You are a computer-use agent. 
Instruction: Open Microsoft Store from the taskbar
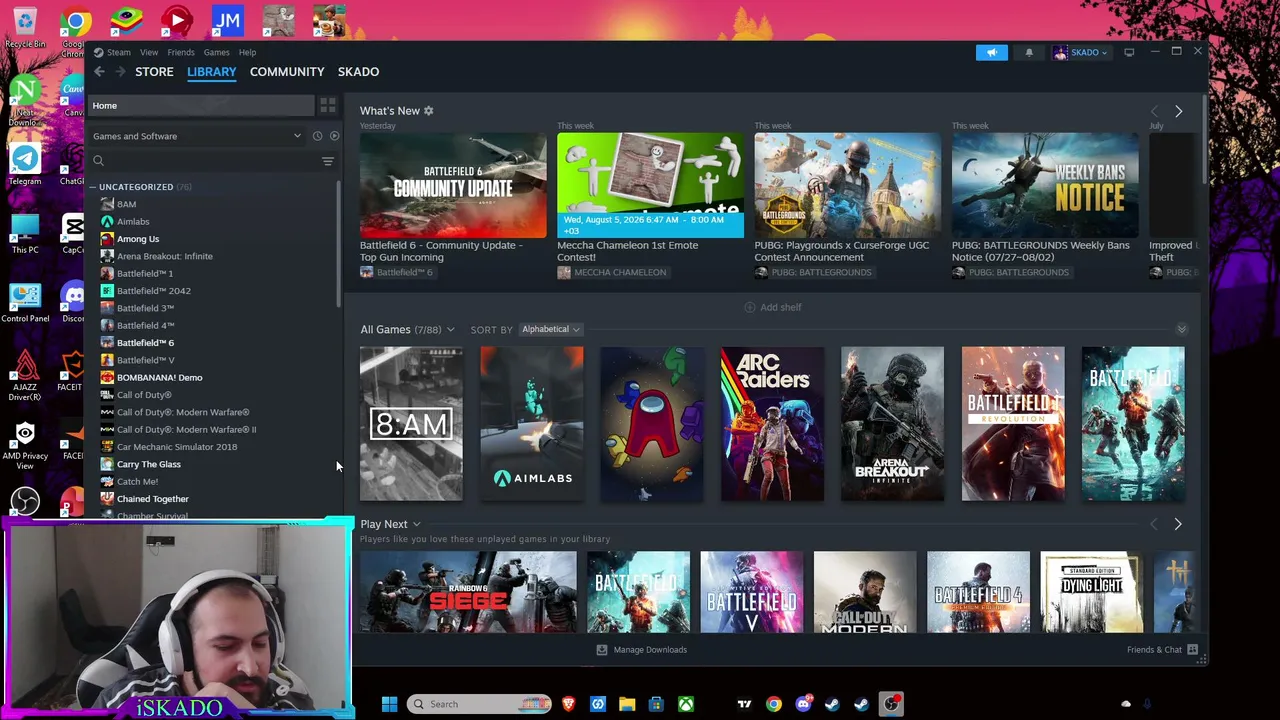coord(656,704)
